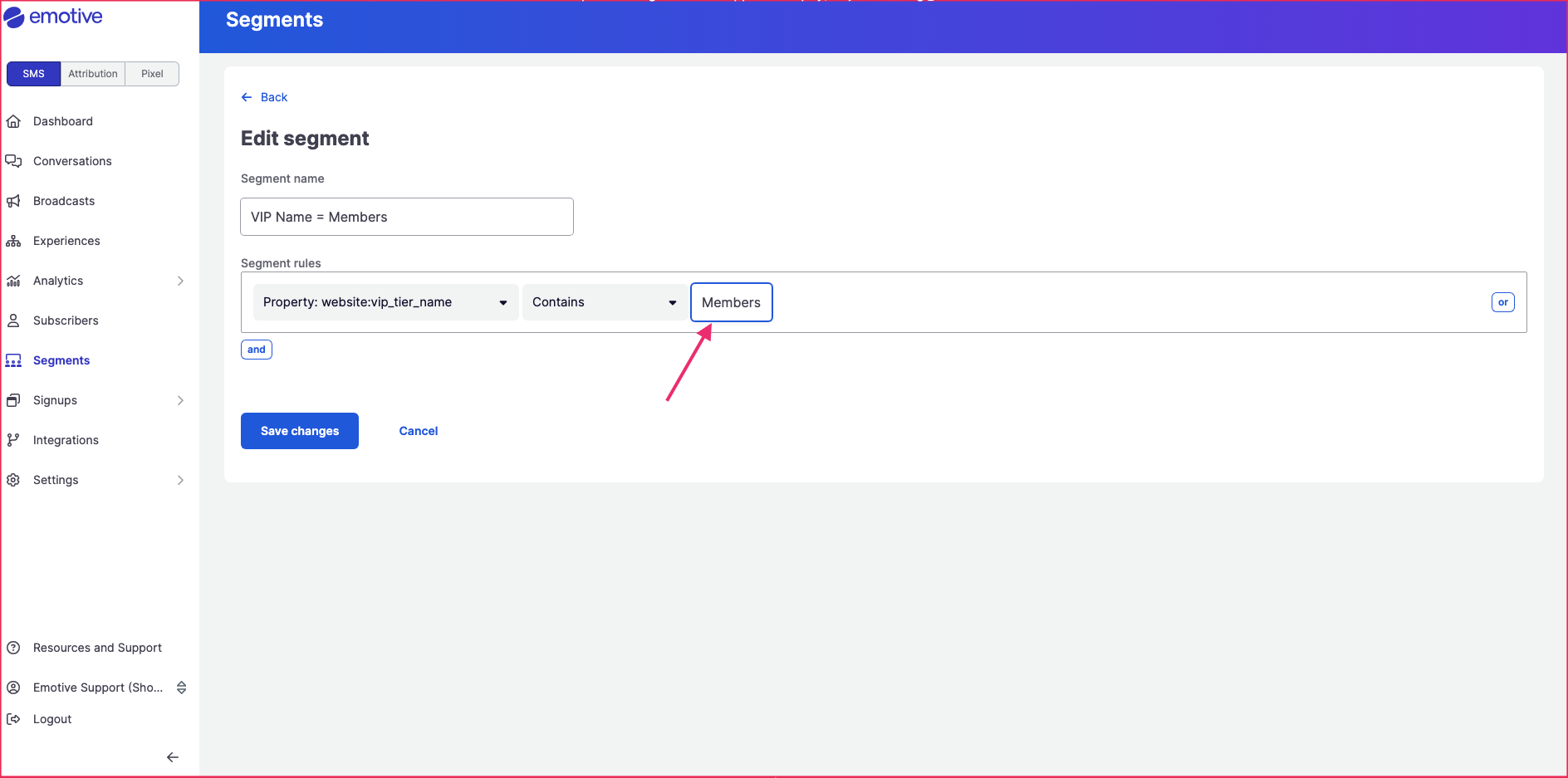This screenshot has height=778, width=1568.
Task: Click Segment name label
Action: pos(282,179)
